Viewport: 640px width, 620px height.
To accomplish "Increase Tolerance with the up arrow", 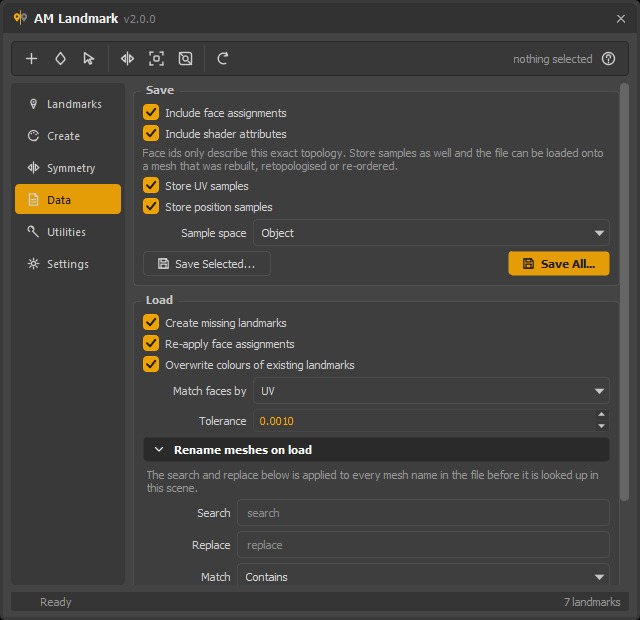I will [x=601, y=415].
